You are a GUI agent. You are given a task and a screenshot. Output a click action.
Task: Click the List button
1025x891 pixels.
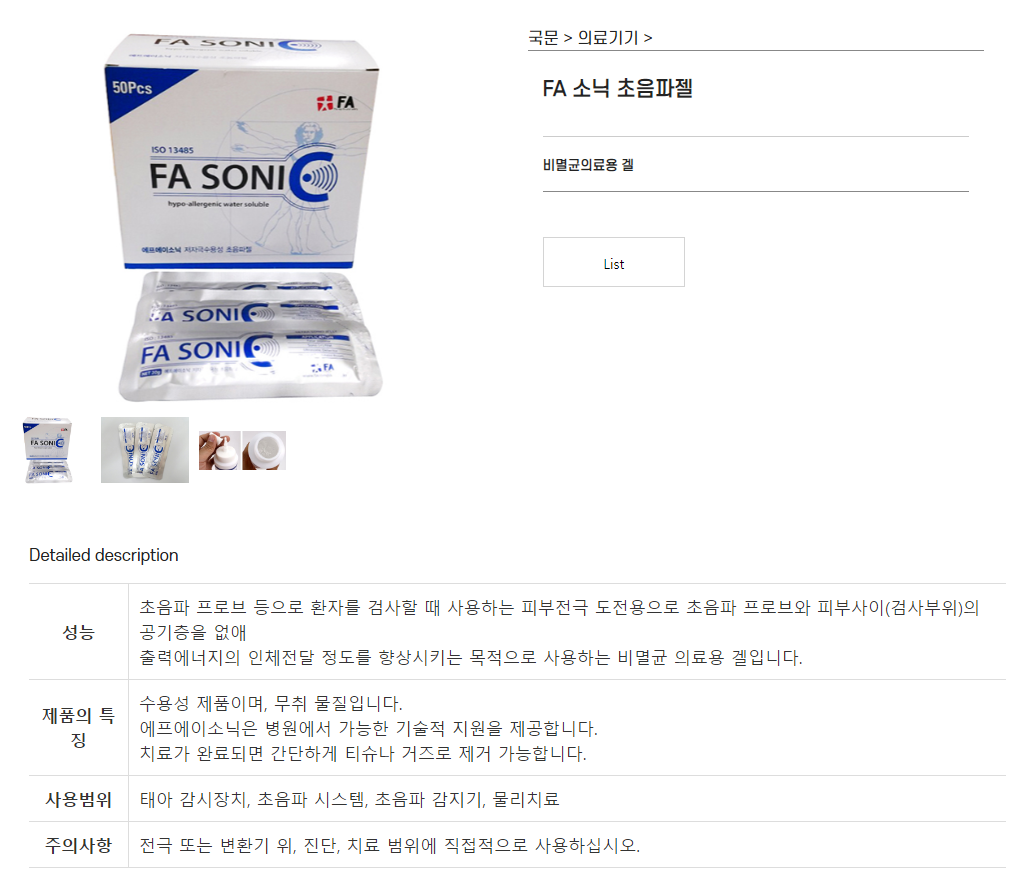[x=613, y=262]
